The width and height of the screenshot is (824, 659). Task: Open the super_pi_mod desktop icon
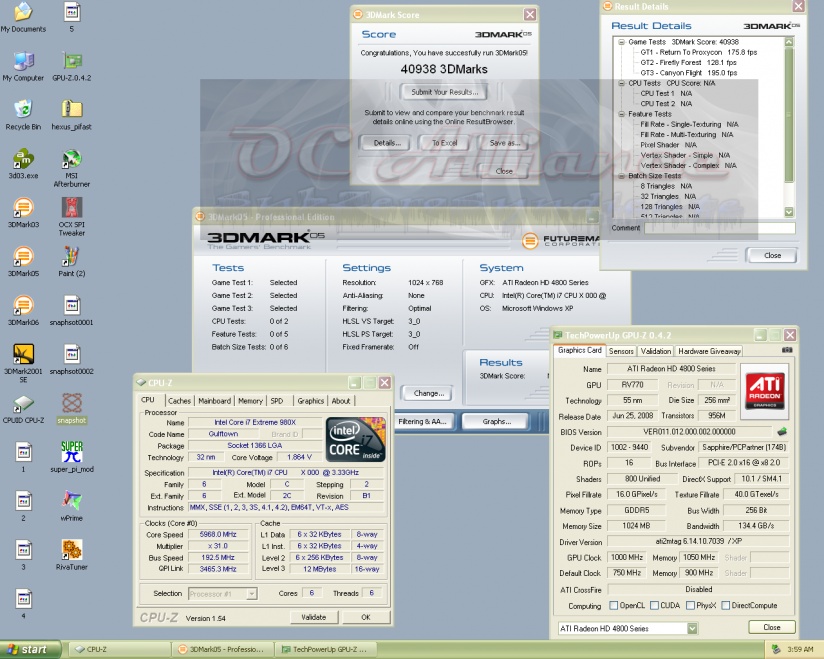pyautogui.click(x=71, y=451)
